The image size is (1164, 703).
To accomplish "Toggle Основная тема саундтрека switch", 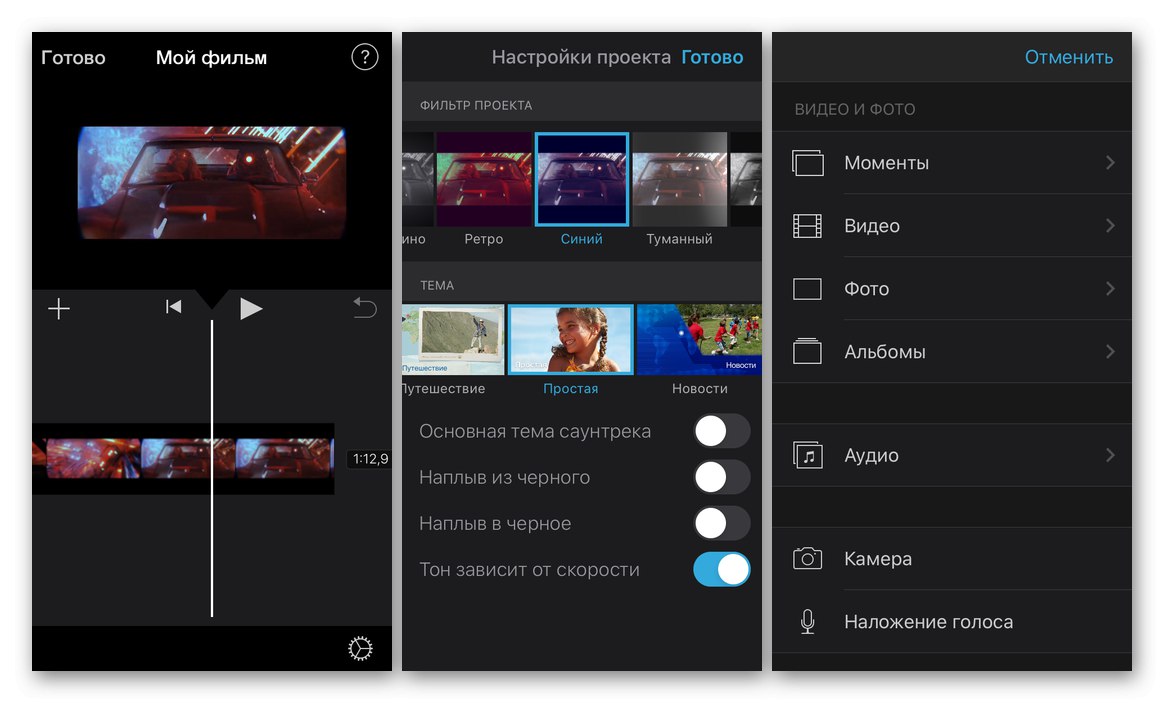I will coord(722,431).
